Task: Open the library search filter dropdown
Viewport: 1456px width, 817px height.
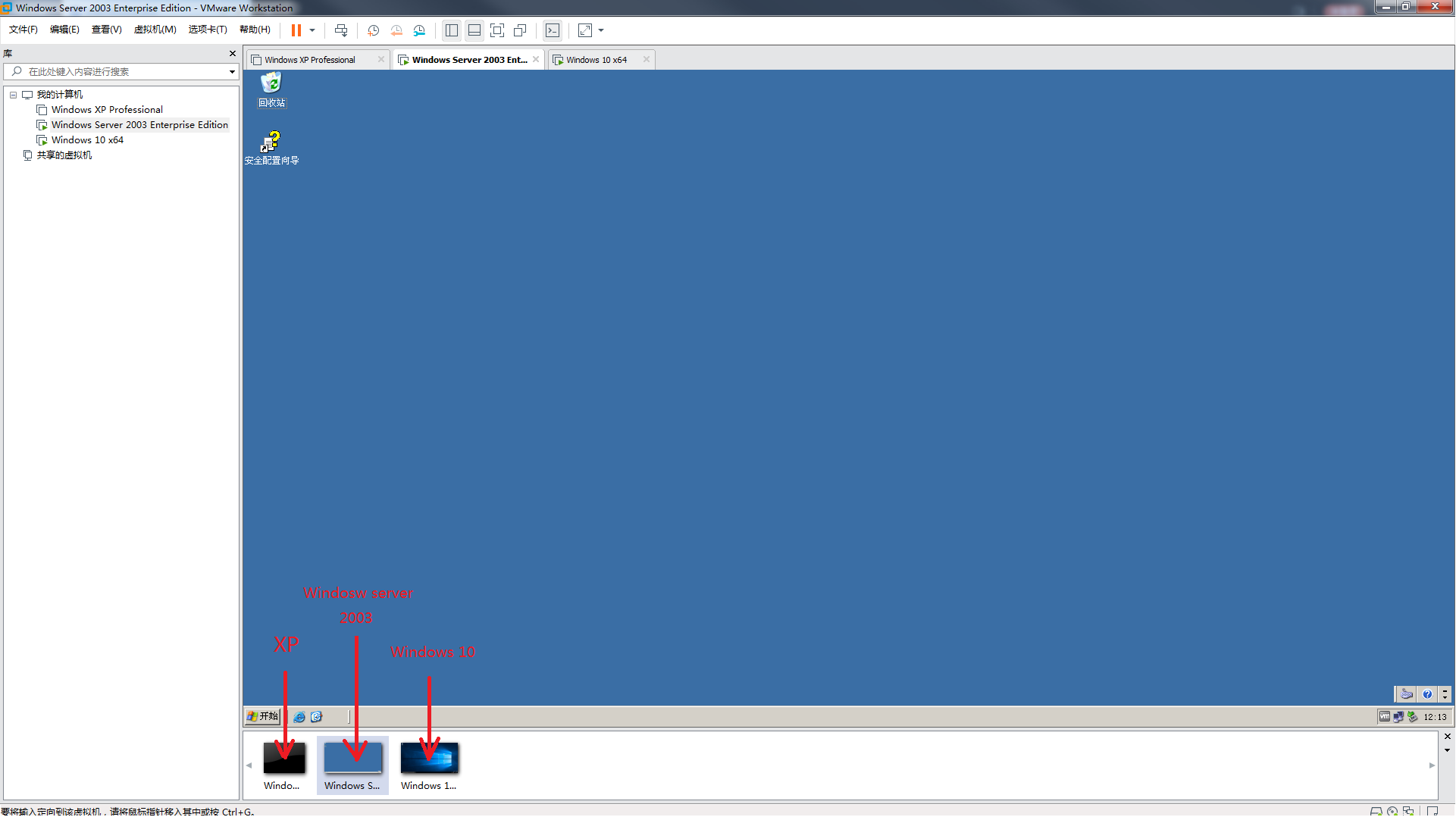Action: coord(232,72)
